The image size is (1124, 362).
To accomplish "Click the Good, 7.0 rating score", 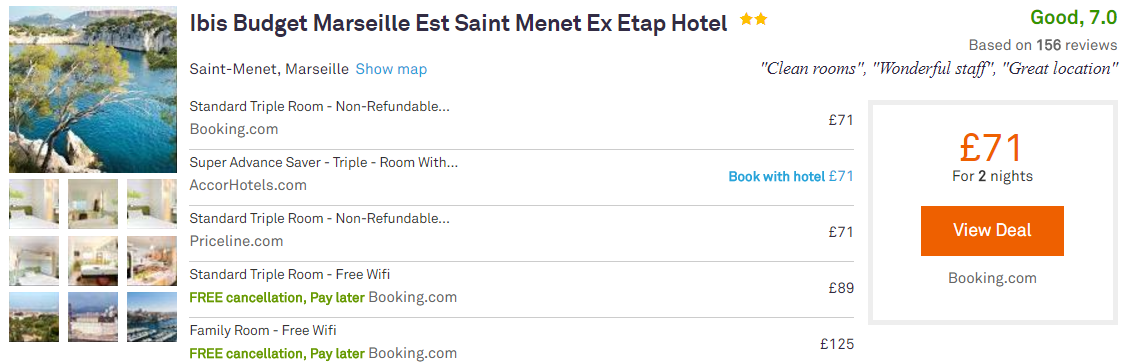I will point(1074,17).
